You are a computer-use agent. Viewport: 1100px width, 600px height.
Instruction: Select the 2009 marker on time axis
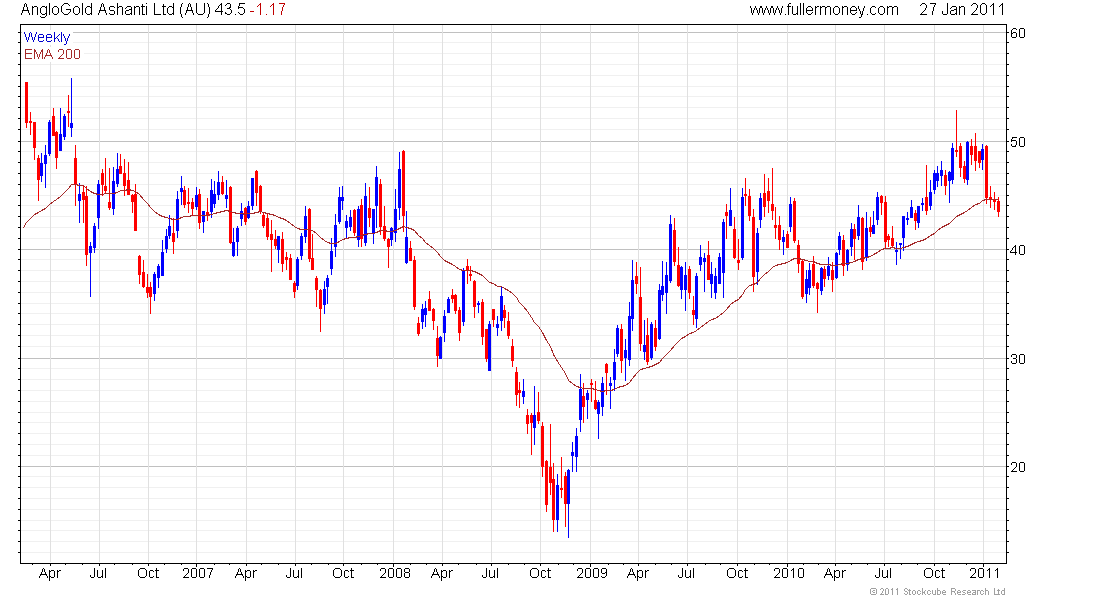tap(591, 574)
